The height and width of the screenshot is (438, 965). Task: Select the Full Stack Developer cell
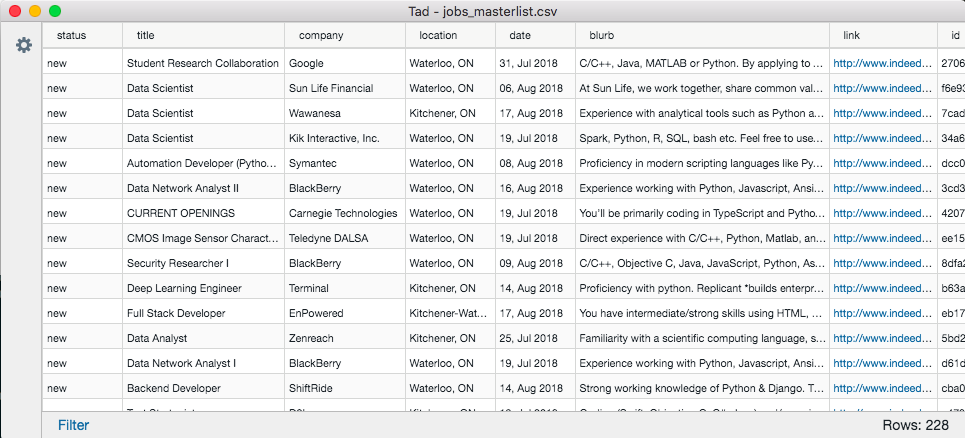[x=203, y=313]
